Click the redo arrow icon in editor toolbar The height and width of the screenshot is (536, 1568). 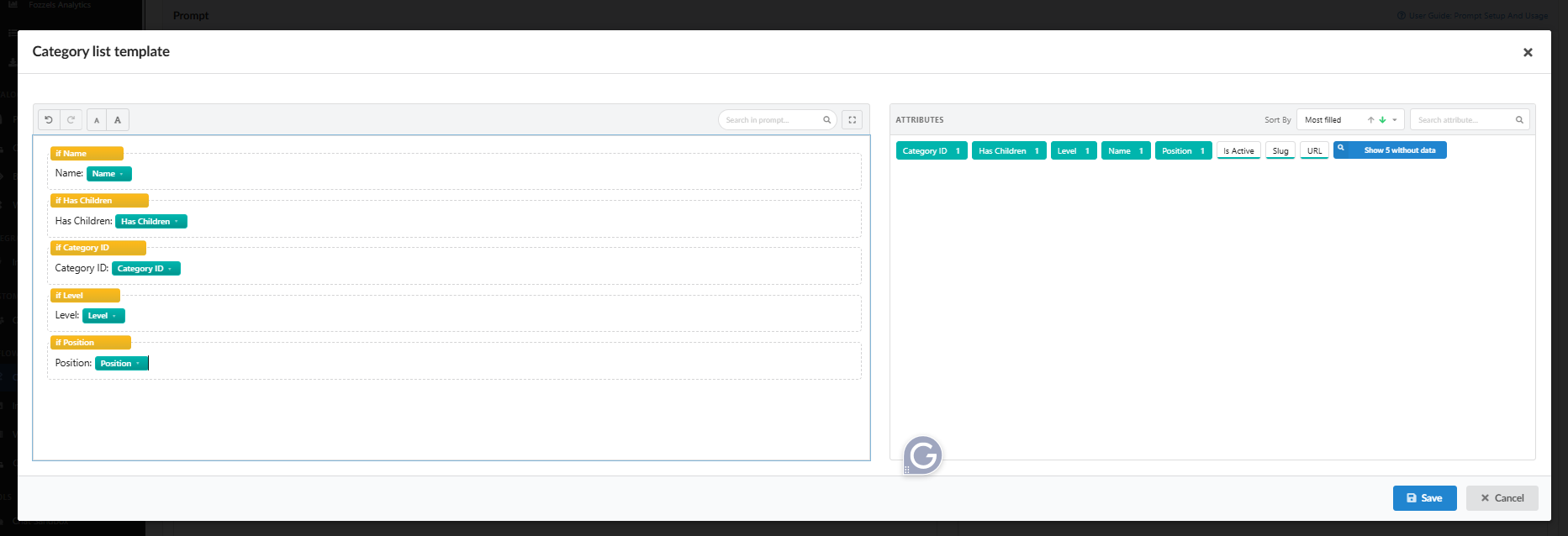click(71, 120)
